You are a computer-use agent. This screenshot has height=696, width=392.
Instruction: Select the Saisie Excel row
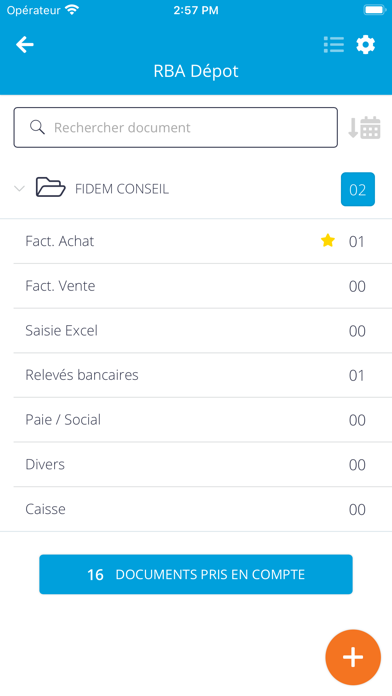196,331
